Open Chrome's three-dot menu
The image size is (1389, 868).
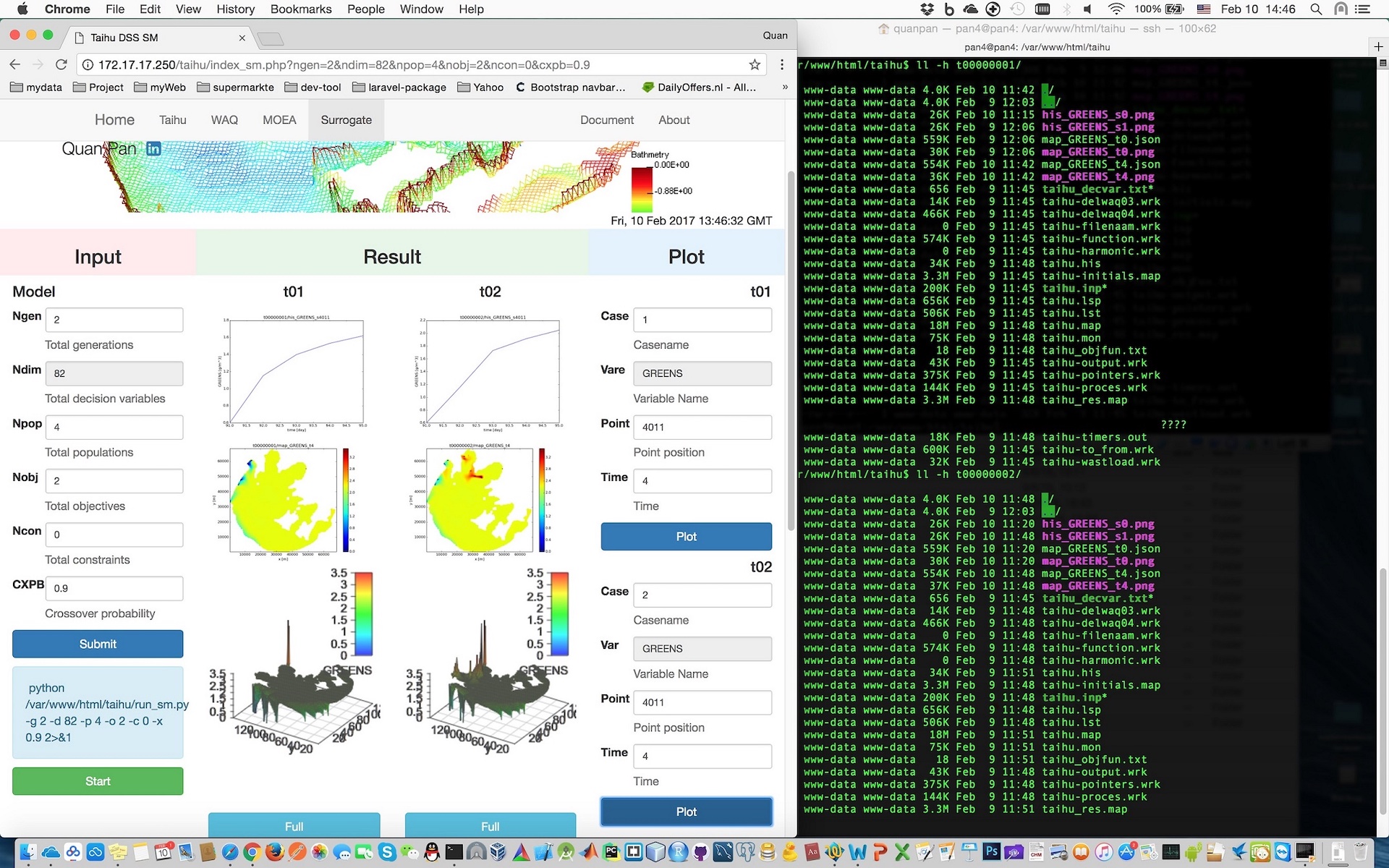(x=782, y=64)
